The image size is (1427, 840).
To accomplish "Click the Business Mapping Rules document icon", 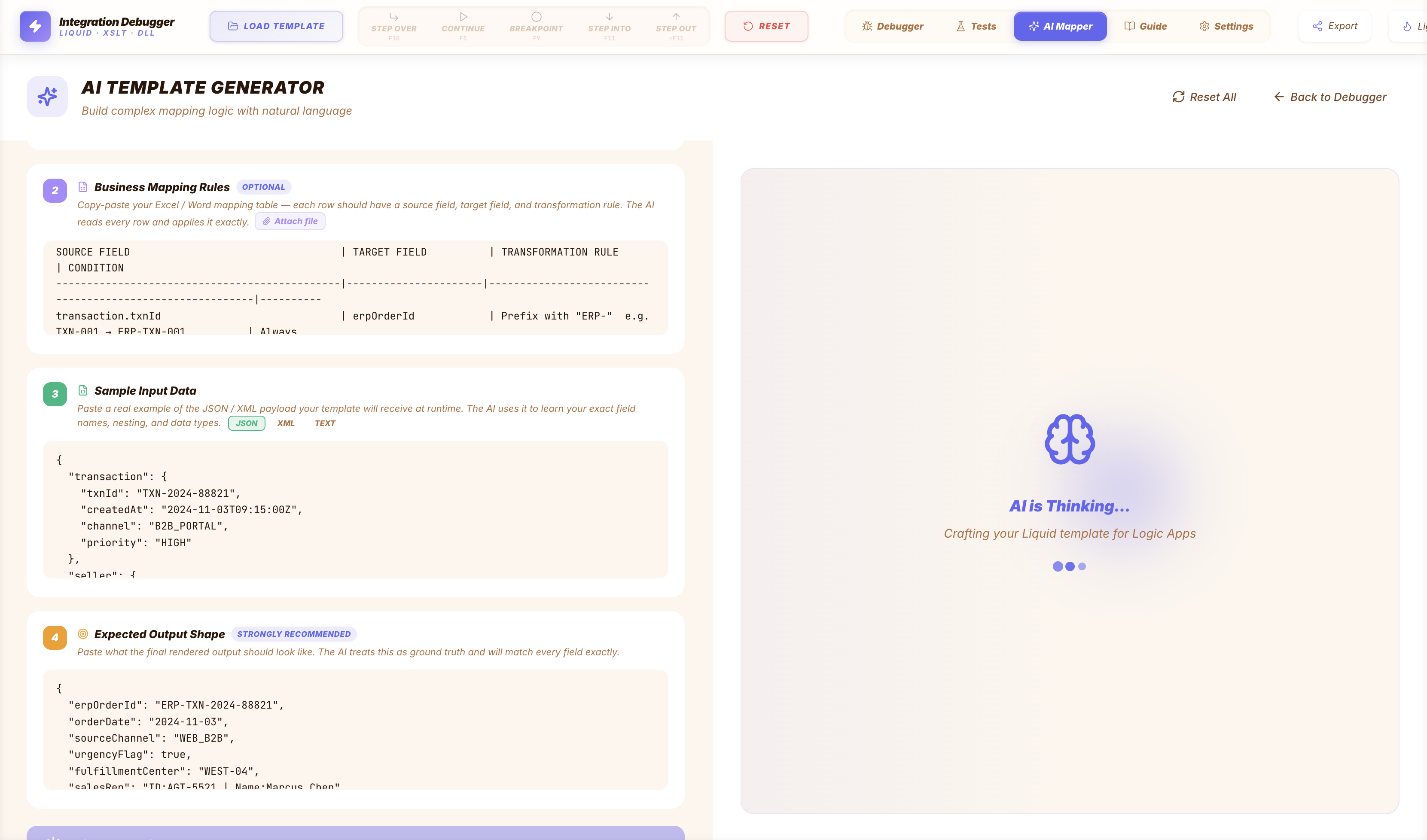I will tap(82, 187).
